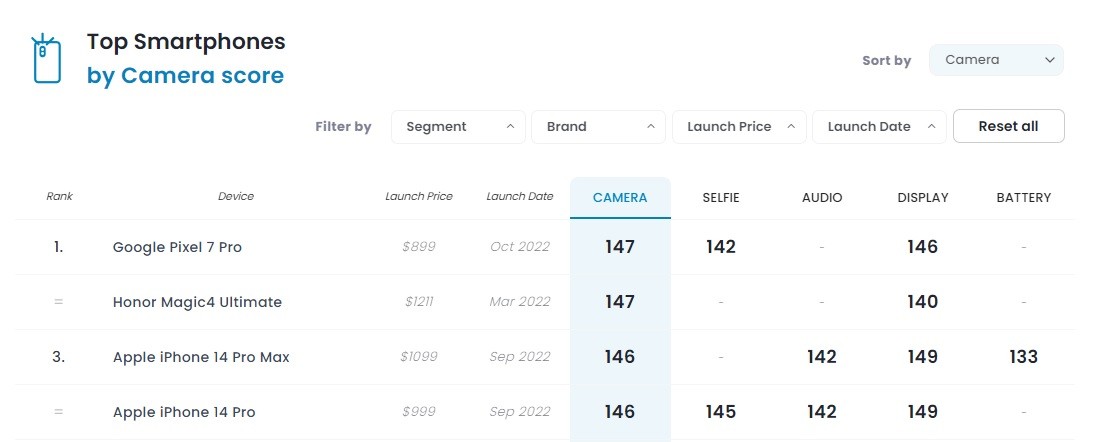Select the BATTERY column tab
The height and width of the screenshot is (442, 1093).
1023,198
